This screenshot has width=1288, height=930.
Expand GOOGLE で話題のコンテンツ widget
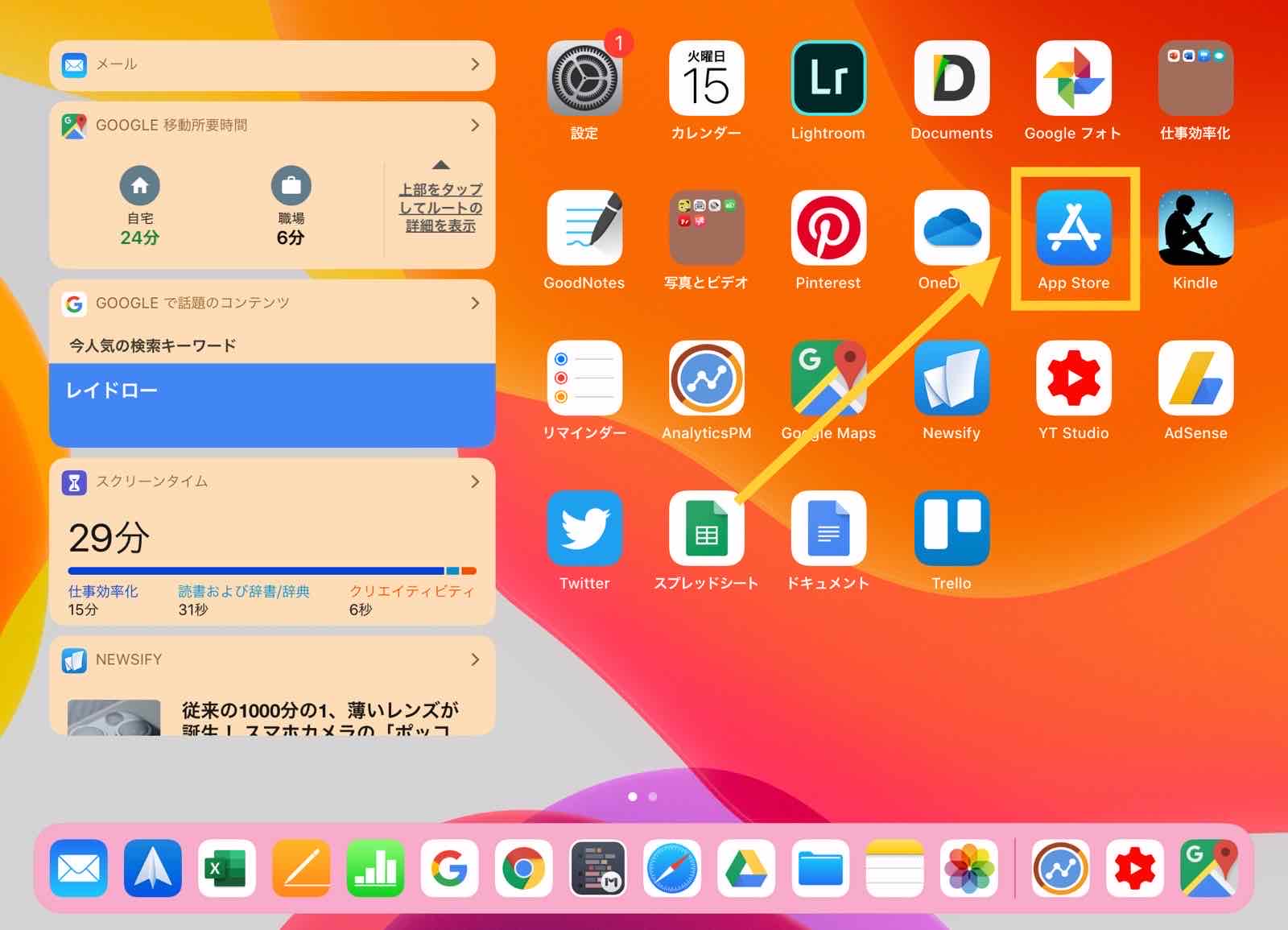(475, 303)
